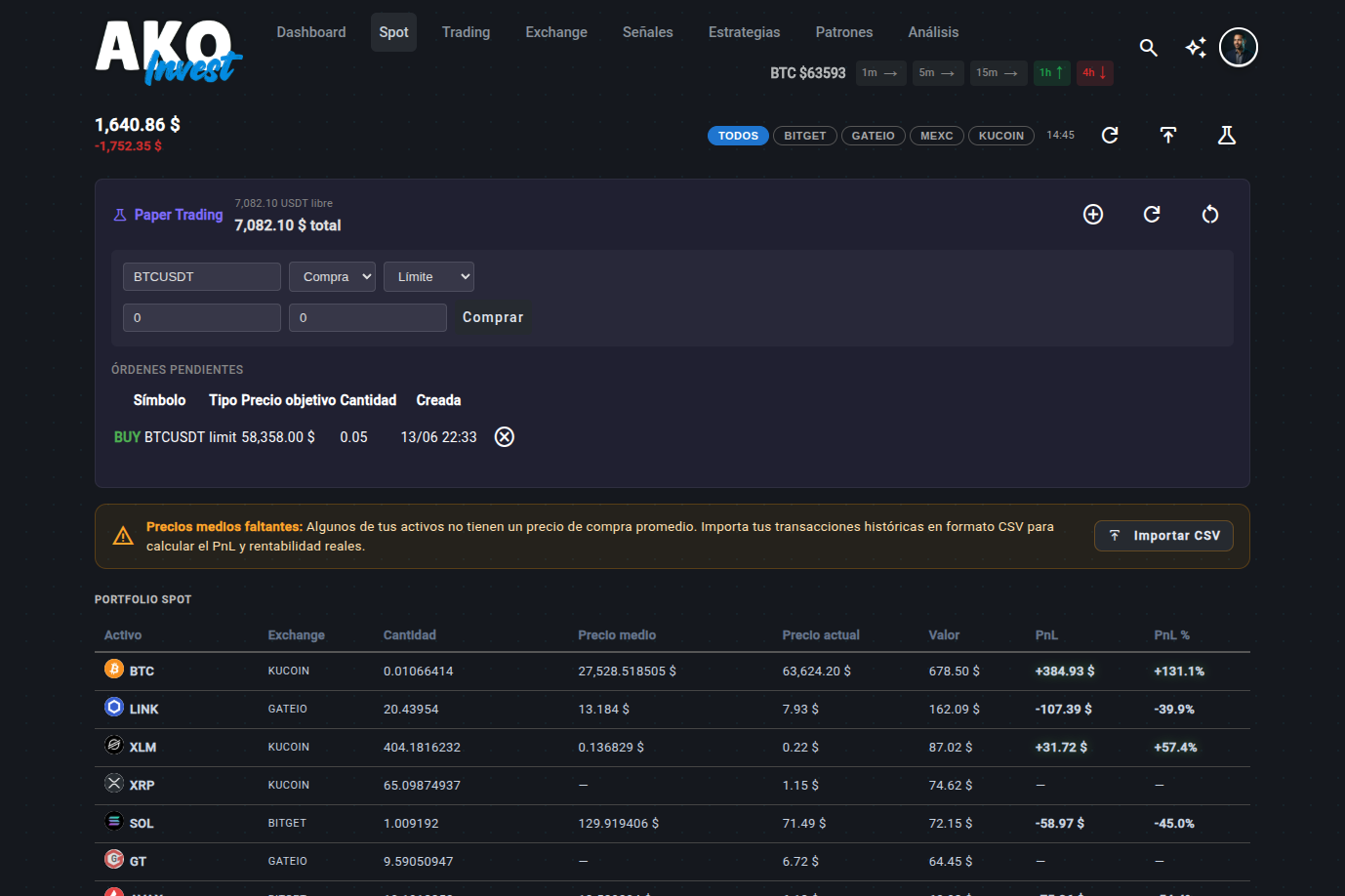Open the user profile avatar
Screen dimensions: 1345x896
coord(1239,47)
